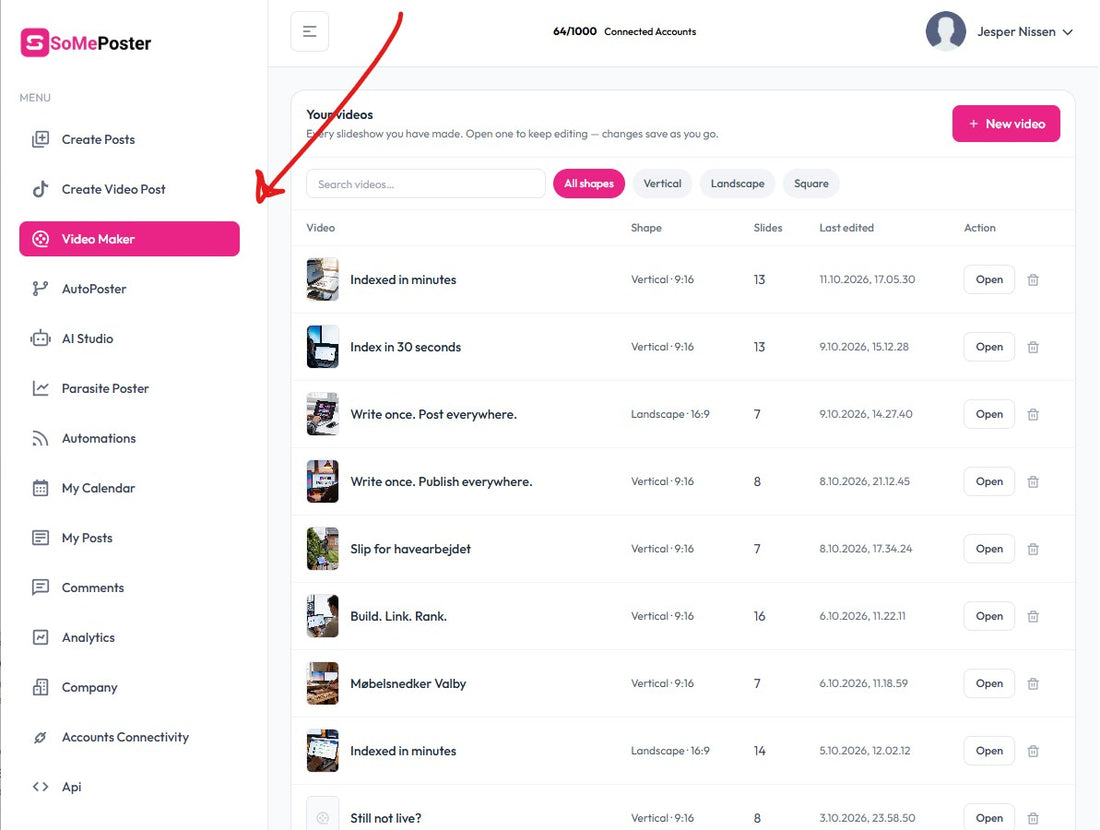1100x830 pixels.
Task: Click the Parasite Poster chart icon
Action: (x=41, y=388)
